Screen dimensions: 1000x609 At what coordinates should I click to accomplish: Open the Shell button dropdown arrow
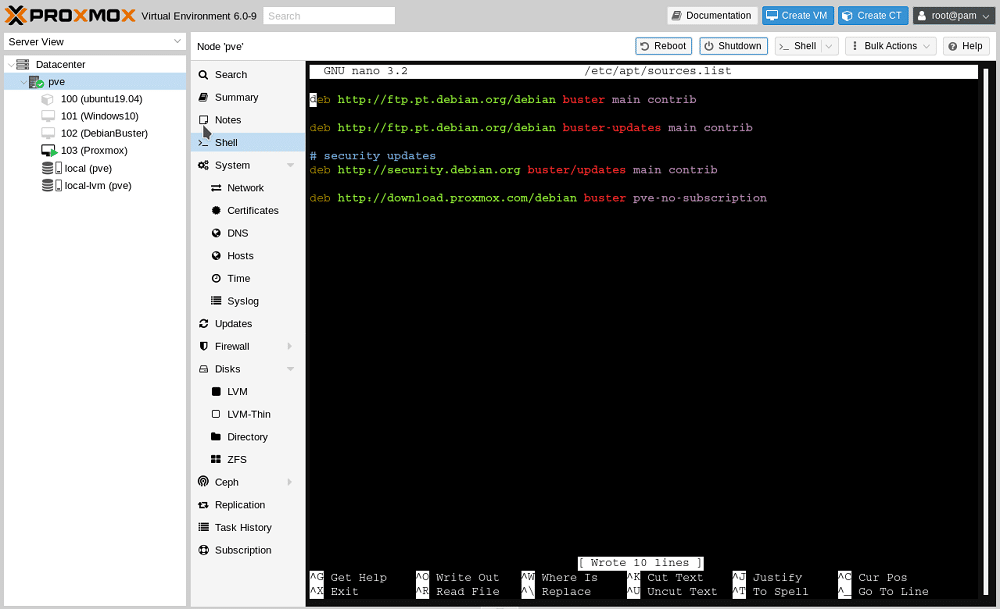tap(829, 46)
